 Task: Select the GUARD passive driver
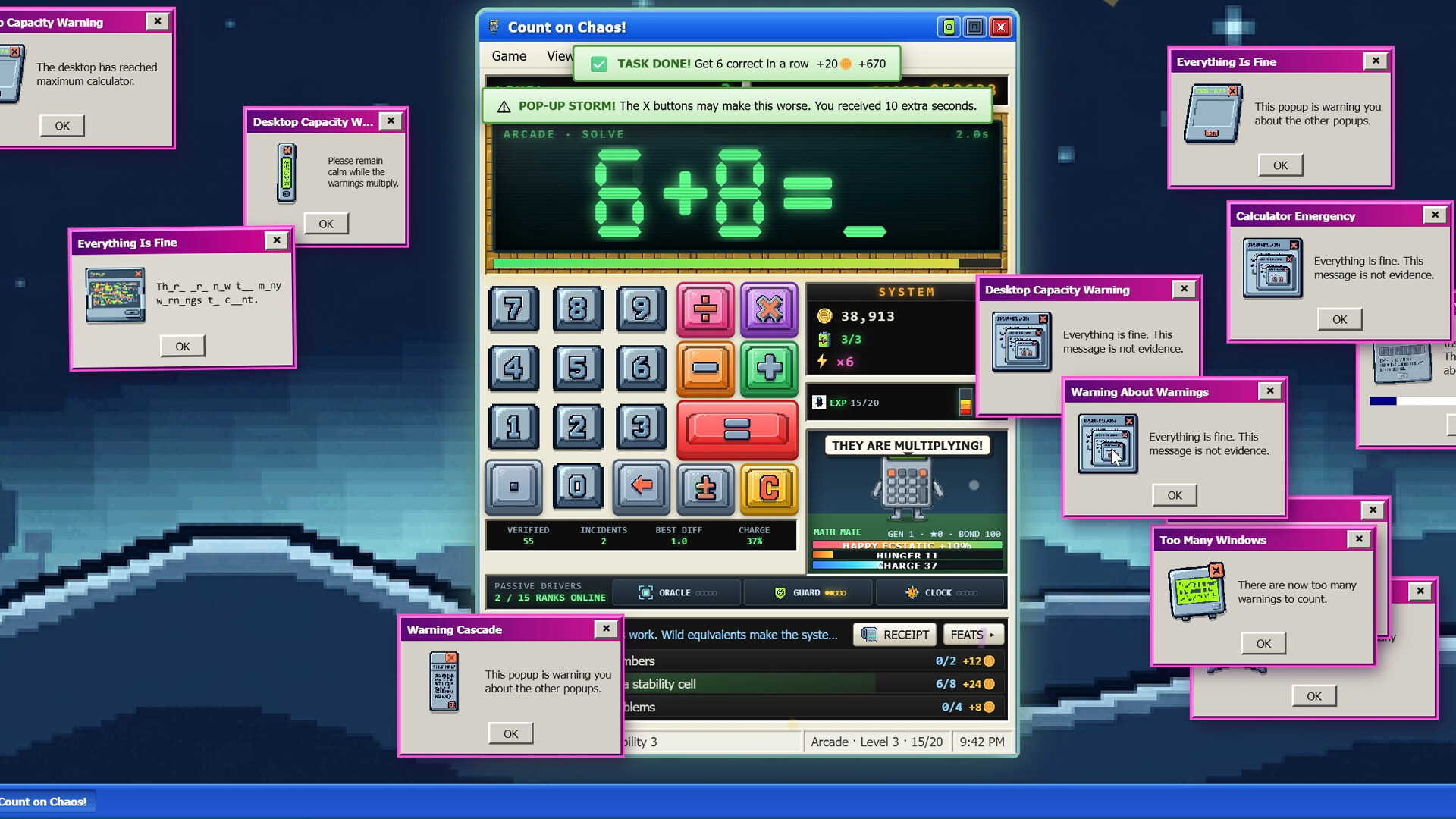pos(809,593)
